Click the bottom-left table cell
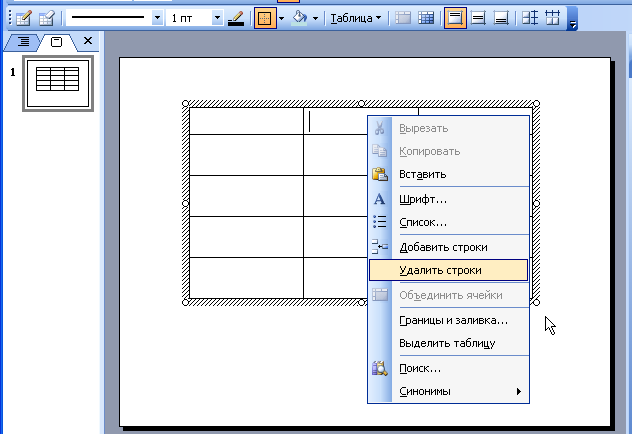The width and height of the screenshot is (632, 434). pos(246,278)
